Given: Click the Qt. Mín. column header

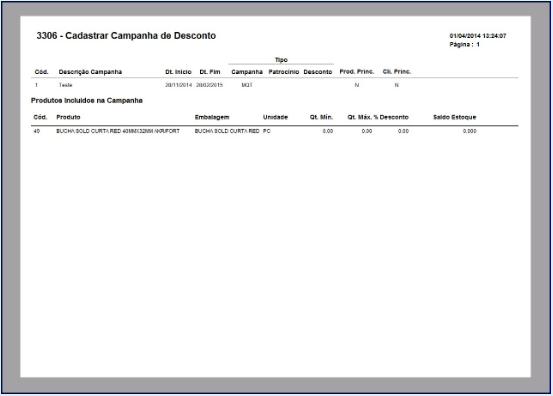Looking at the screenshot, I should click(x=321, y=117).
